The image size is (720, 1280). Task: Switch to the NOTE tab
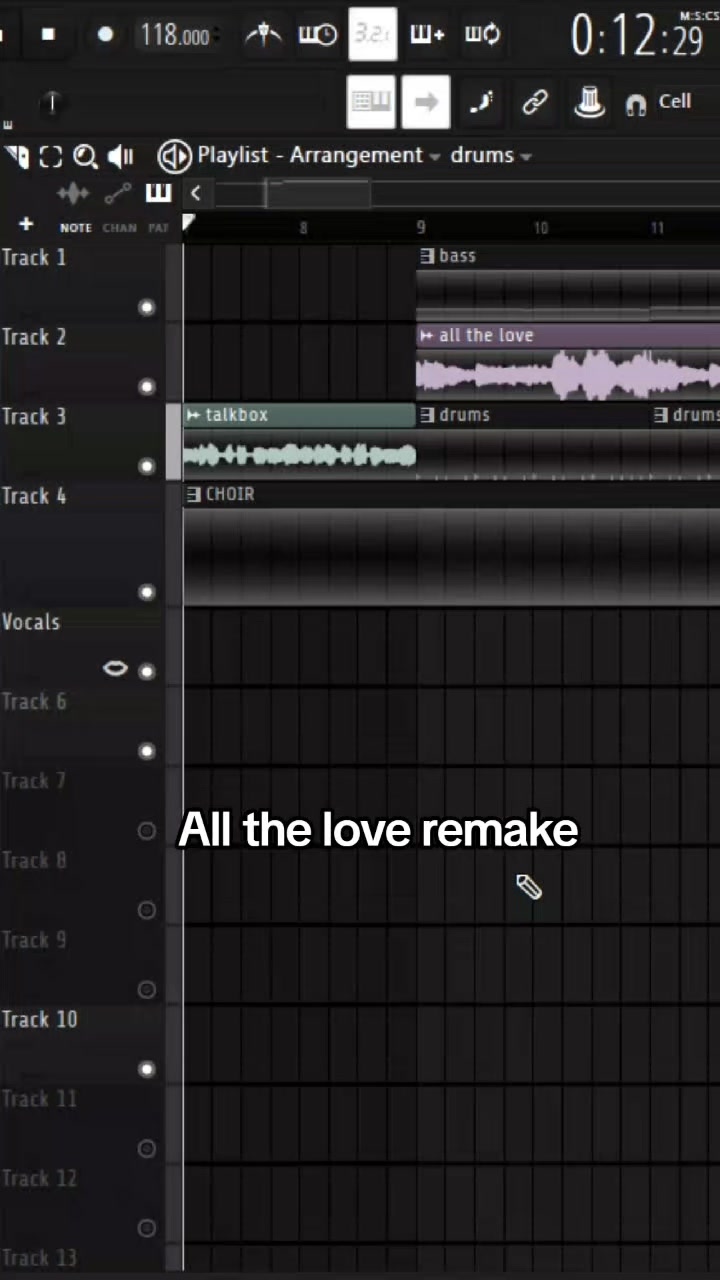click(76, 228)
